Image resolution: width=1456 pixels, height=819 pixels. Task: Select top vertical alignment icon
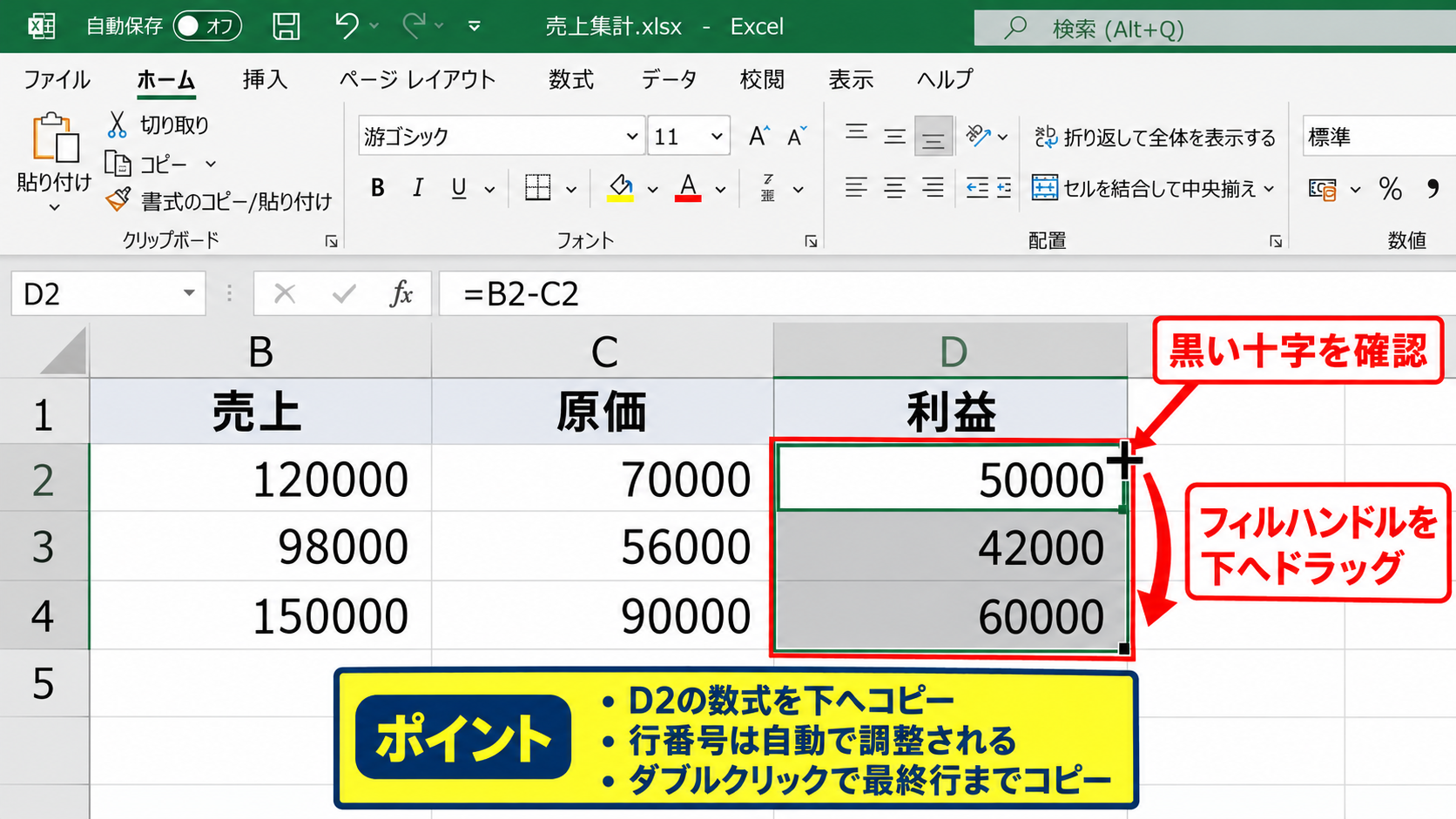click(856, 133)
